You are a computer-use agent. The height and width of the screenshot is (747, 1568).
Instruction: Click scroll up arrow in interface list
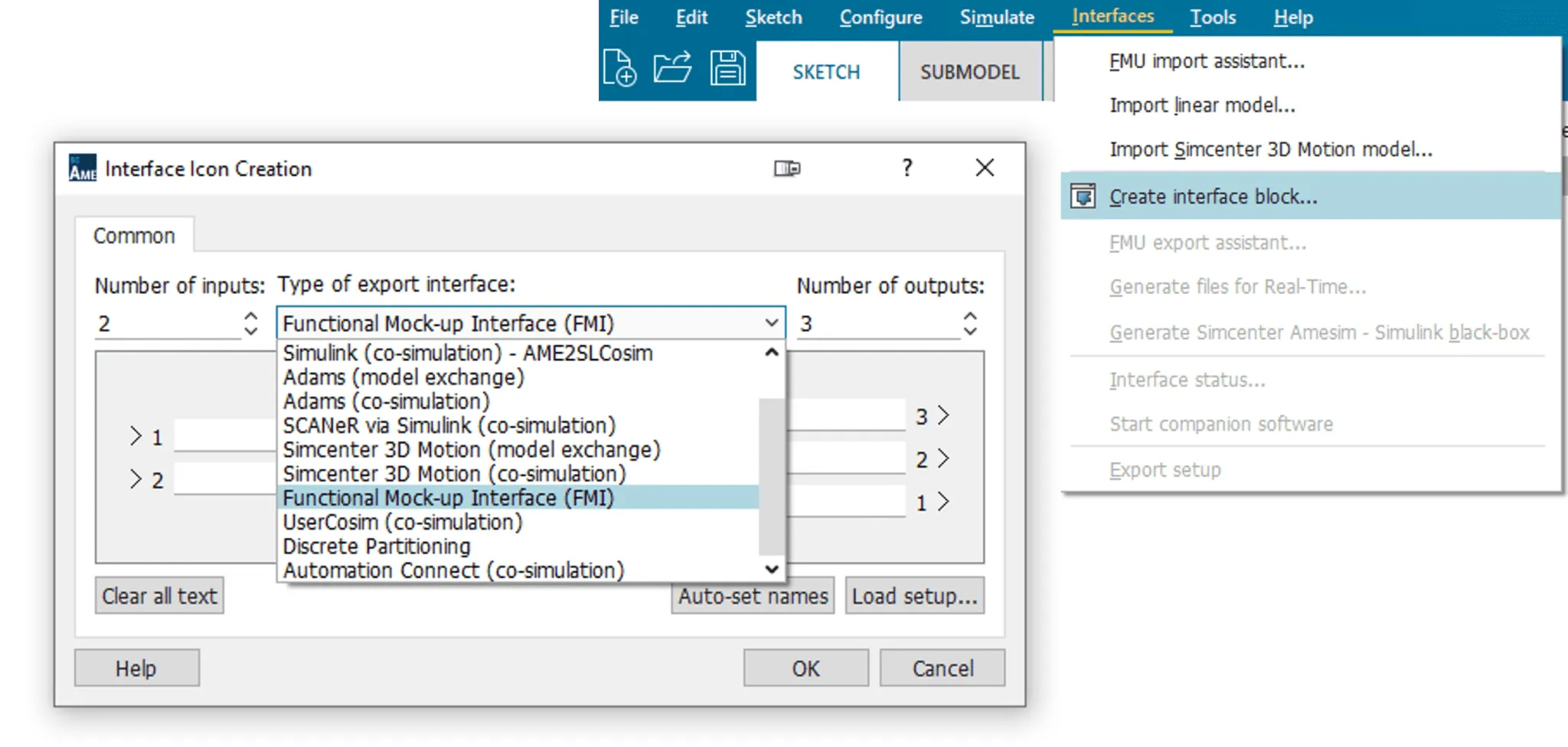point(772,352)
